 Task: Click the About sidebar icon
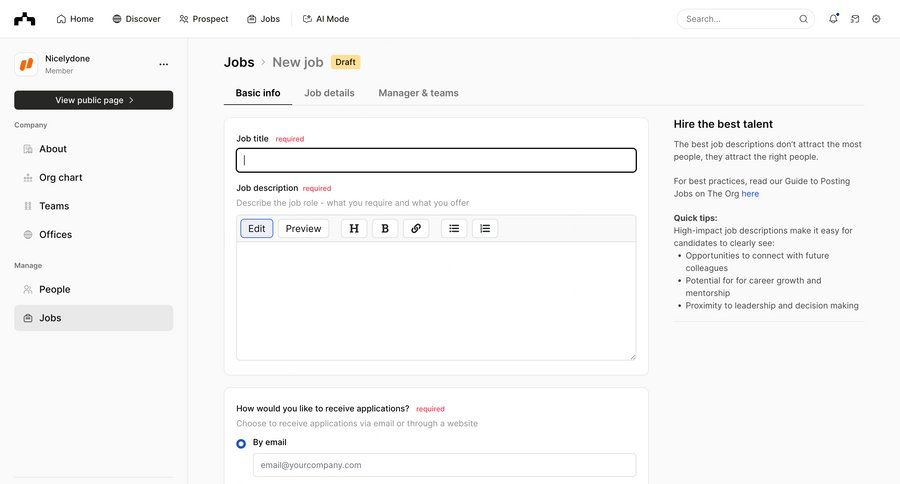click(x=28, y=149)
